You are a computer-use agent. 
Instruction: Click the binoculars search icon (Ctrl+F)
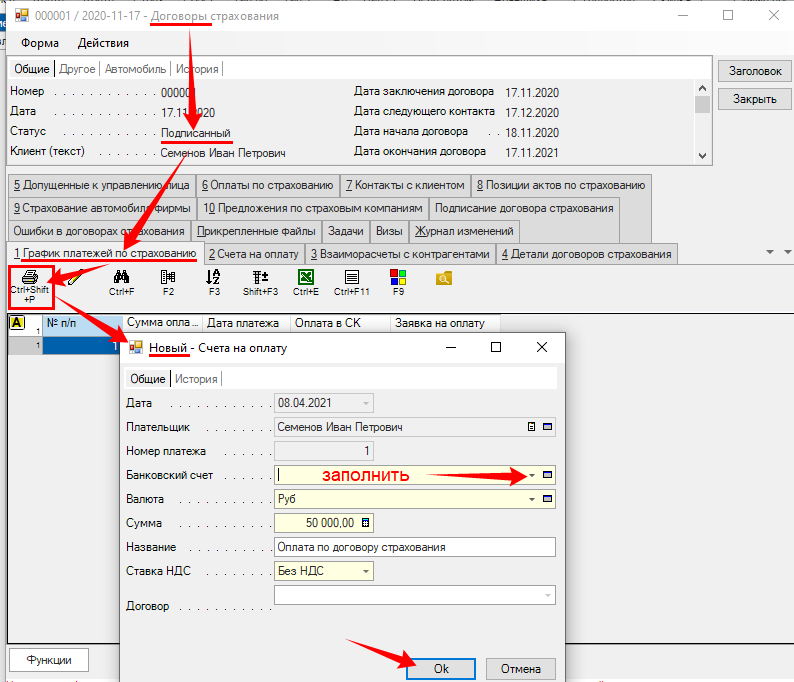[x=122, y=276]
